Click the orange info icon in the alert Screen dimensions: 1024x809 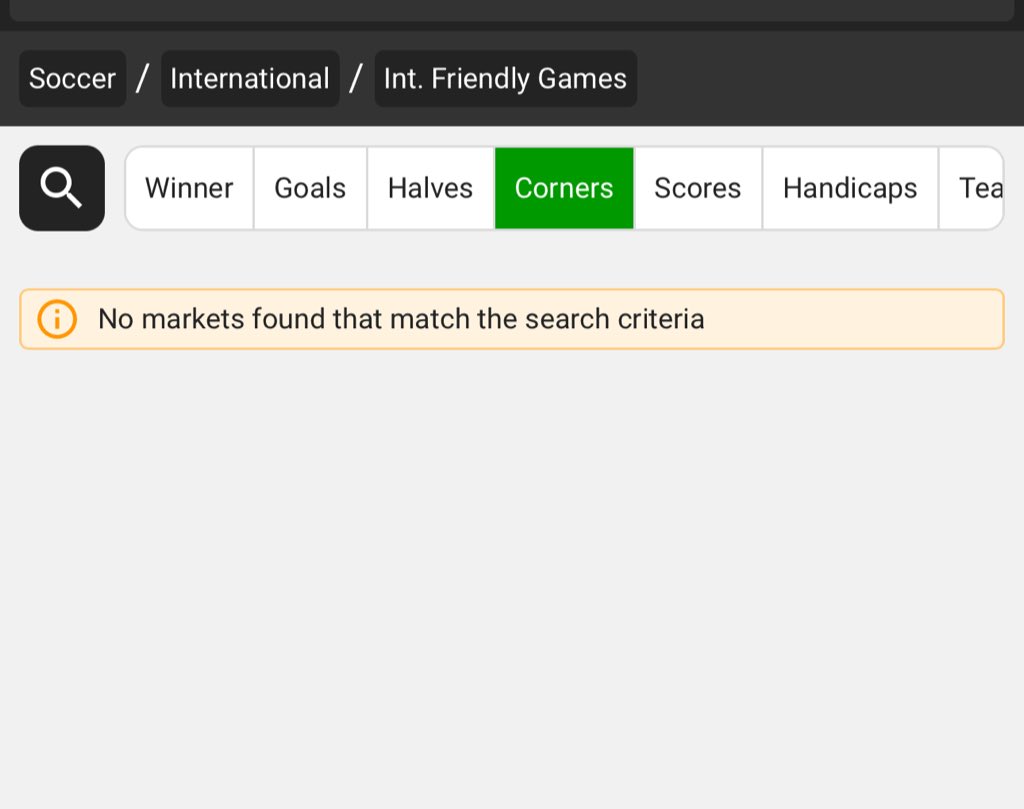pyautogui.click(x=57, y=319)
